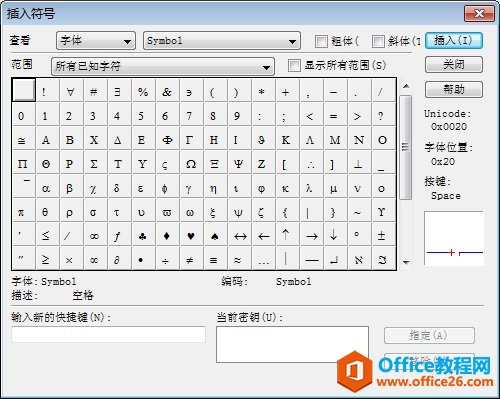Click the for-all ∀ symbol
The height and width of the screenshot is (399, 500).
(x=71, y=91)
